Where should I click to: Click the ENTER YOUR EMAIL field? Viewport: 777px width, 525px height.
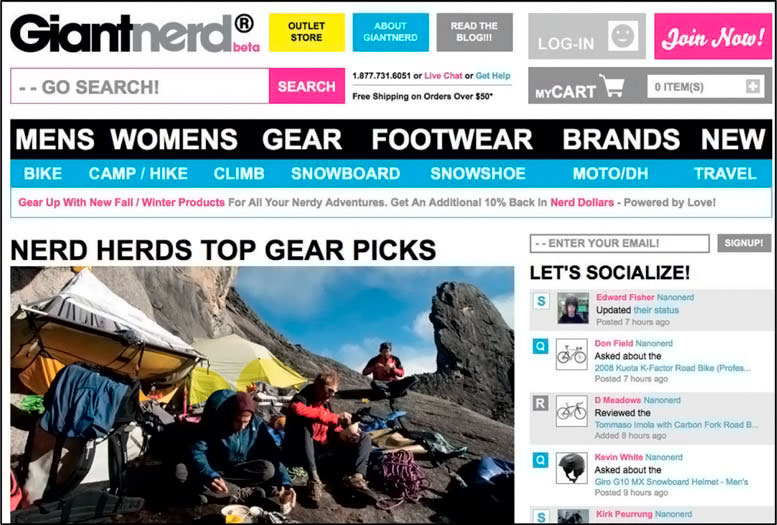[619, 243]
